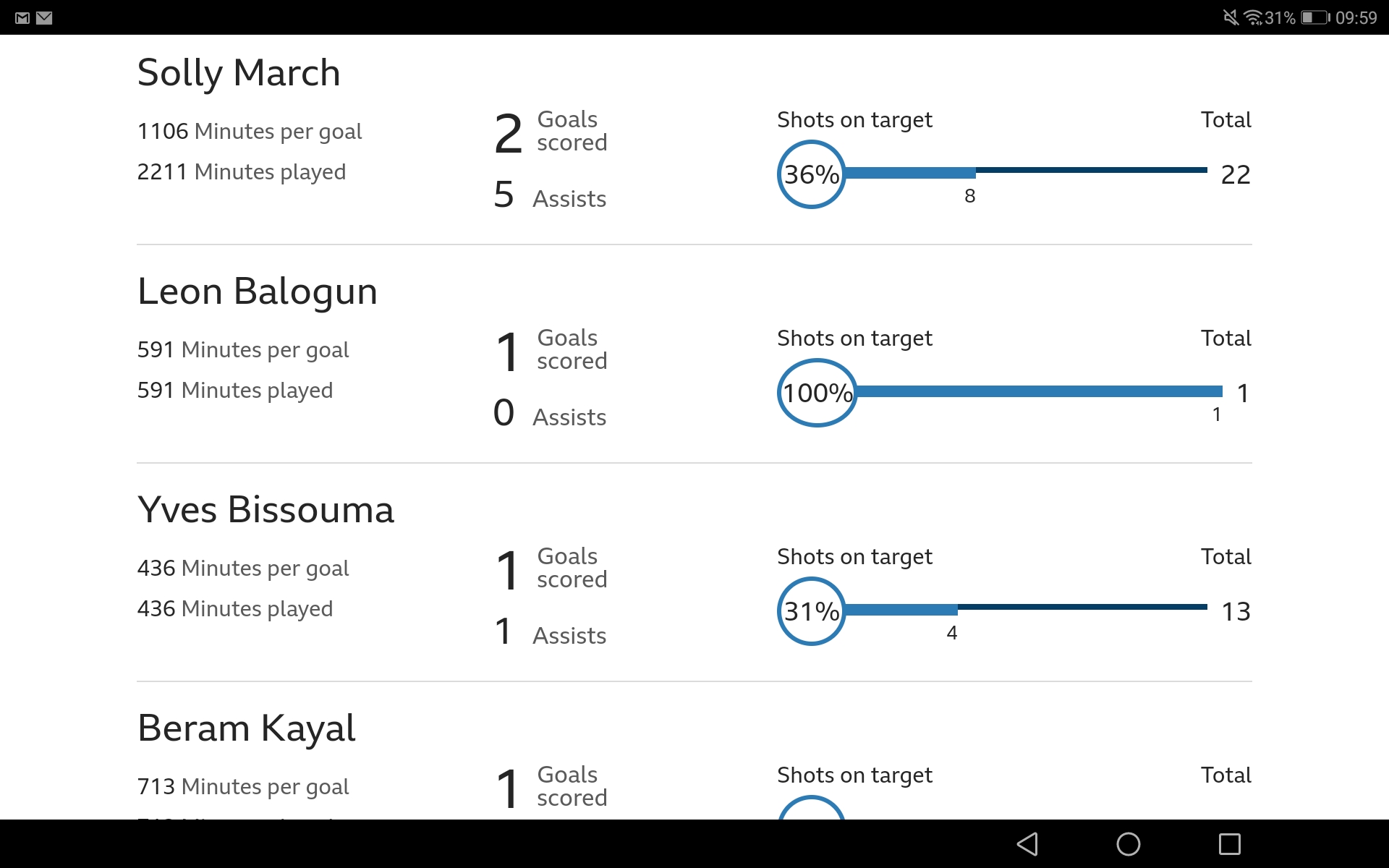Tap Yves Bissouma's 31% shots circle
The width and height of the screenshot is (1389, 868).
(x=812, y=611)
